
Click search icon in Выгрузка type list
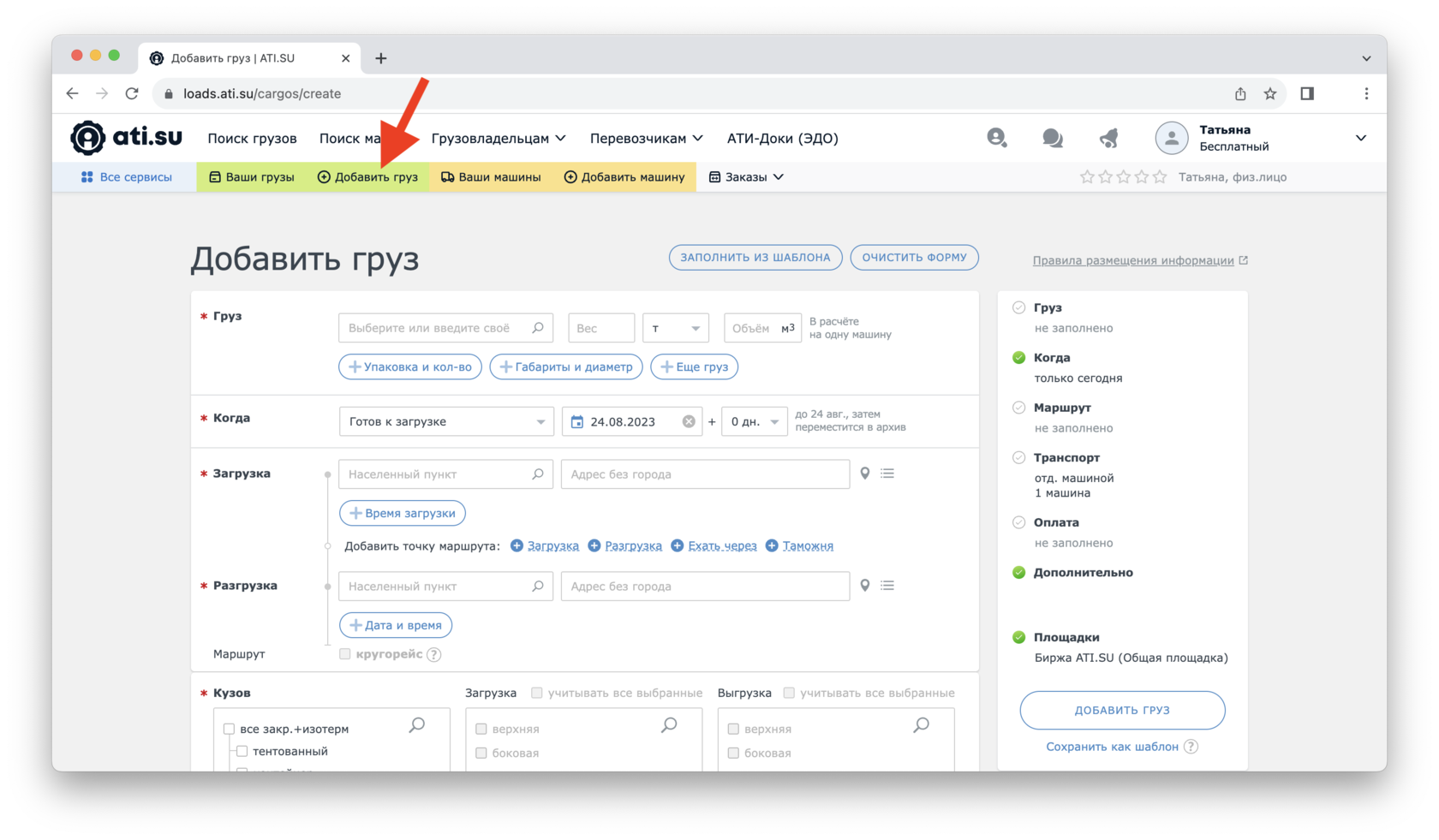point(921,725)
